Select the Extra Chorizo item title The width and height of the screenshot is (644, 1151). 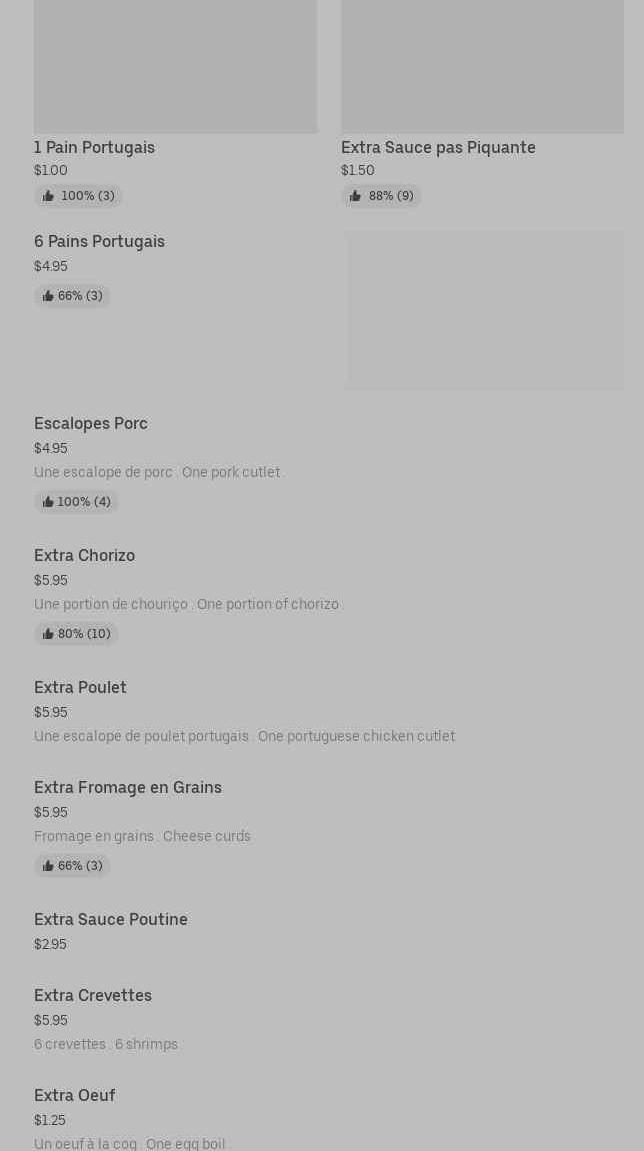[x=85, y=556]
